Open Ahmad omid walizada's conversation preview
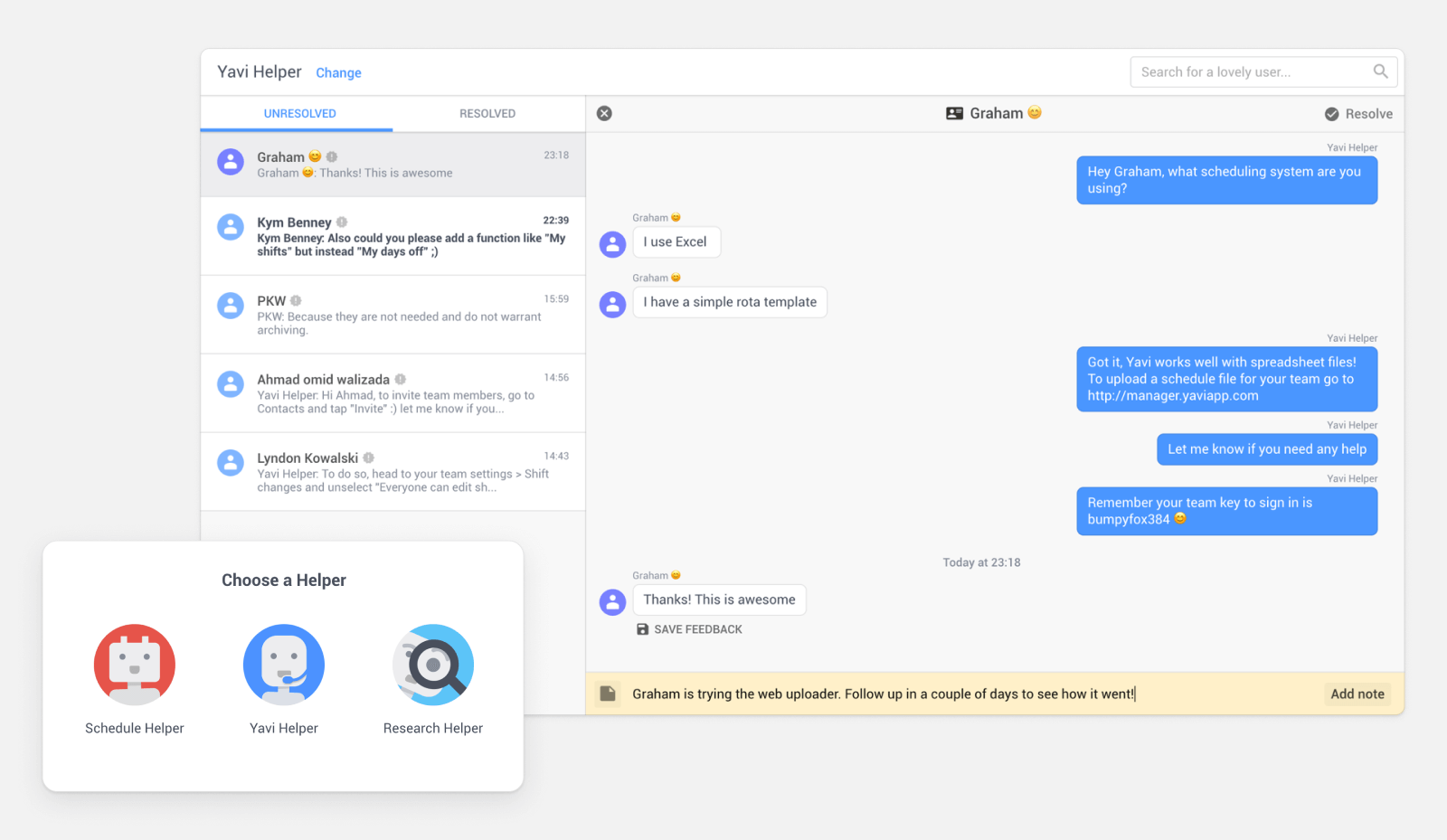The height and width of the screenshot is (840, 1447). [x=395, y=402]
